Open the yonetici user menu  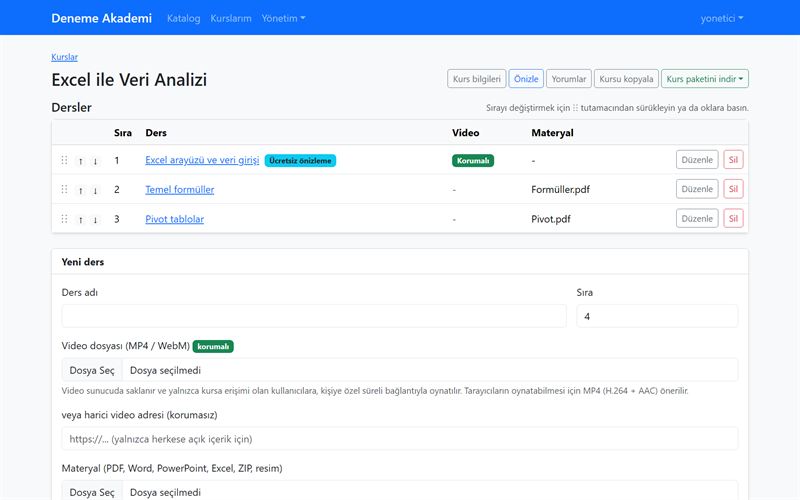(721, 18)
